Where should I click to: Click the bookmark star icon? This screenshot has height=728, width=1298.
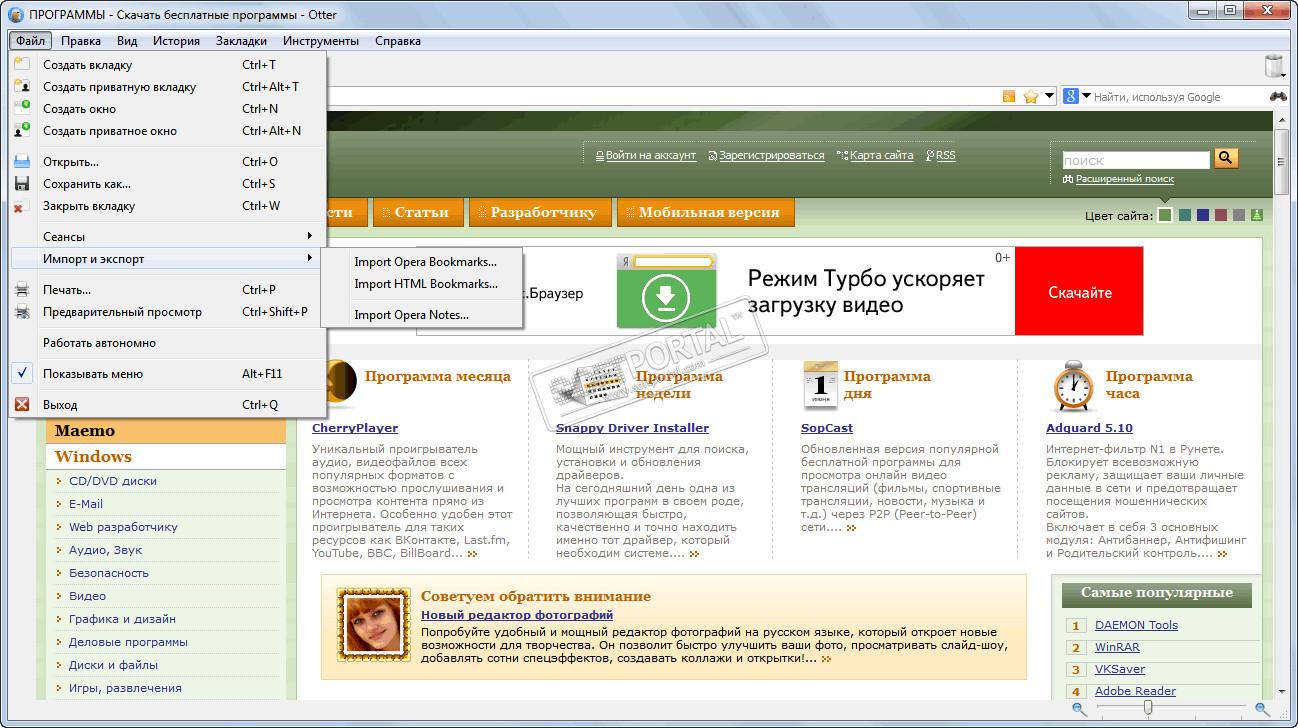pos(1031,97)
